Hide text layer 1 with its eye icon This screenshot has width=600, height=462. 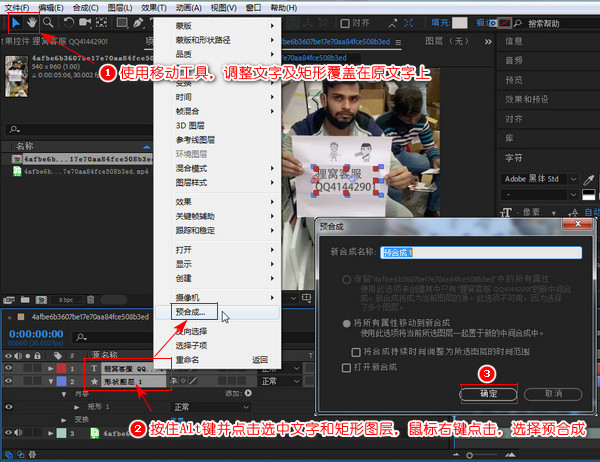click(x=8, y=368)
